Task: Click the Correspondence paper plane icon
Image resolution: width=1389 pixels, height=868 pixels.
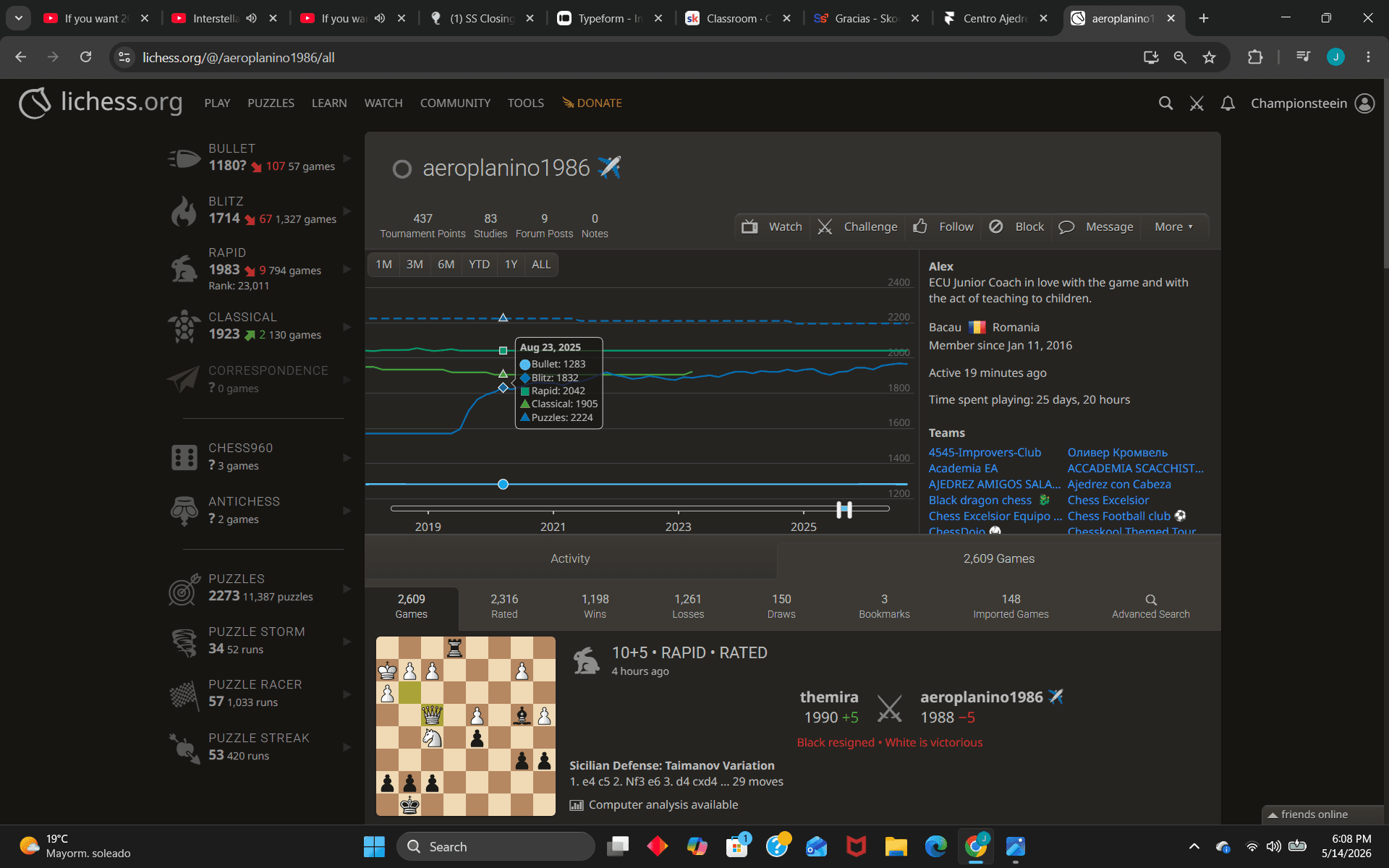Action: pos(184,379)
